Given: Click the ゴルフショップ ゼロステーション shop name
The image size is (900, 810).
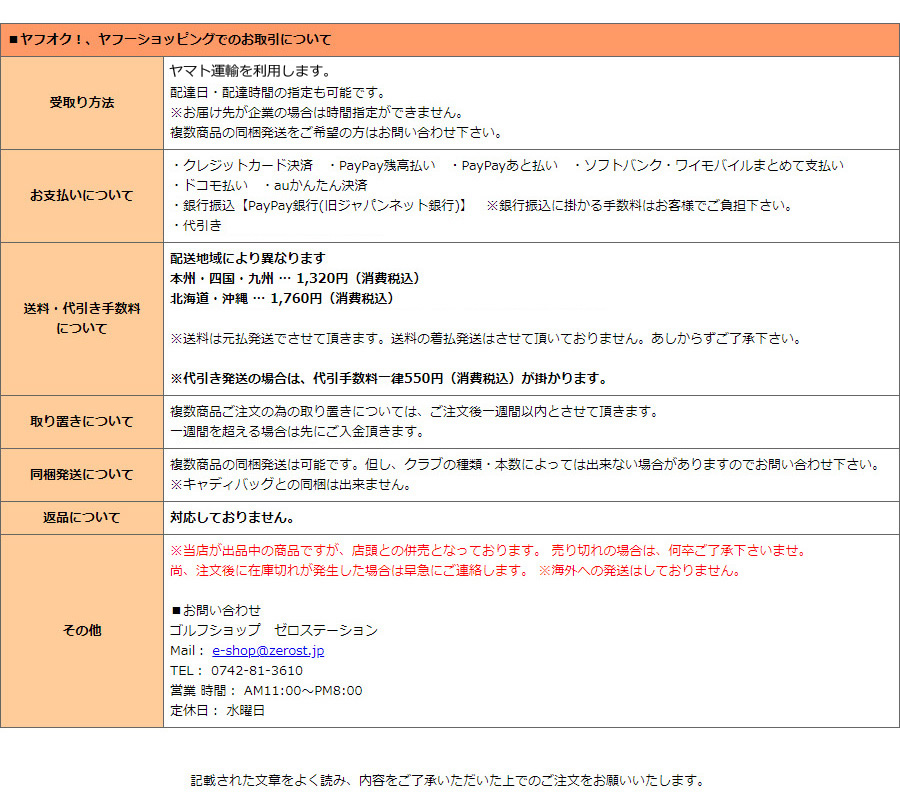Looking at the screenshot, I should (x=274, y=630).
